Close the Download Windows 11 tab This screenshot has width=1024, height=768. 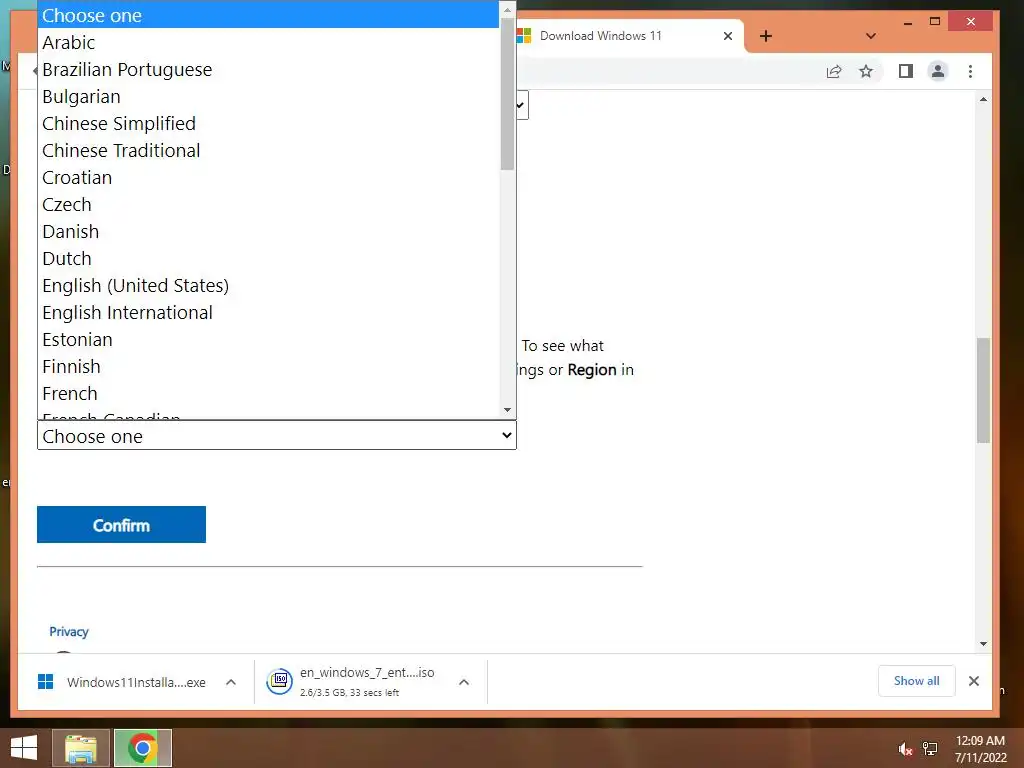tap(728, 36)
